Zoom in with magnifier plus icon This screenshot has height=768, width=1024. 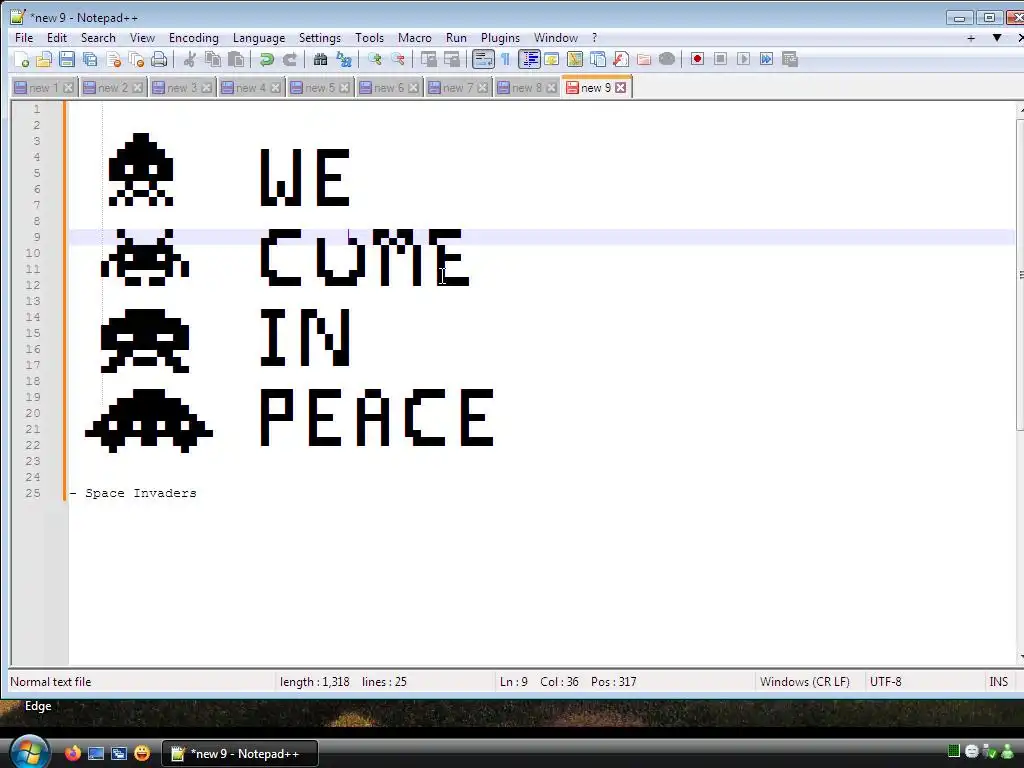(374, 59)
